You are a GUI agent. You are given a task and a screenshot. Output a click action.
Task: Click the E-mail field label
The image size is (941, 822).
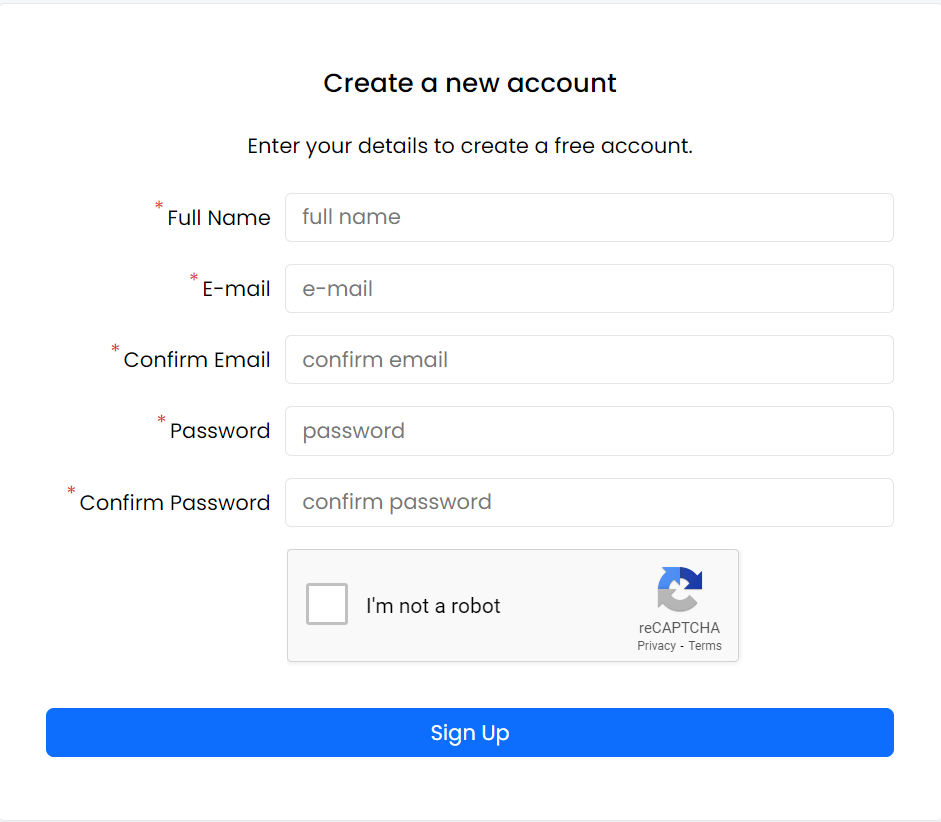pyautogui.click(x=235, y=288)
